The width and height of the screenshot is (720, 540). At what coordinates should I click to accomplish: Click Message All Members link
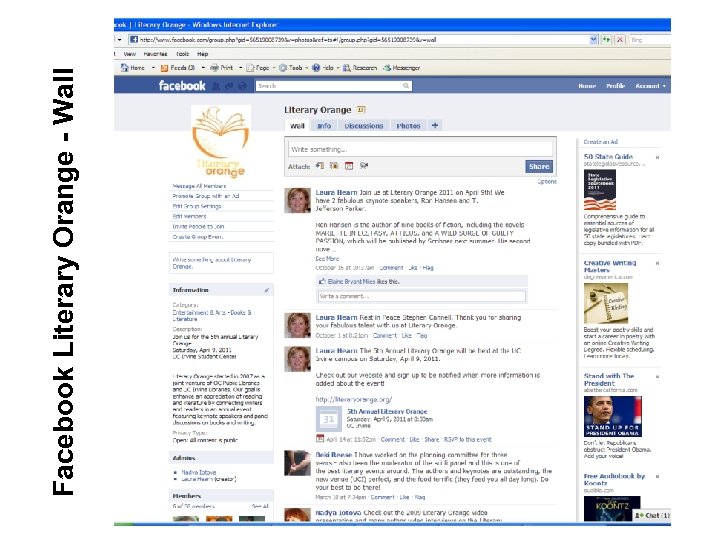coord(199,186)
